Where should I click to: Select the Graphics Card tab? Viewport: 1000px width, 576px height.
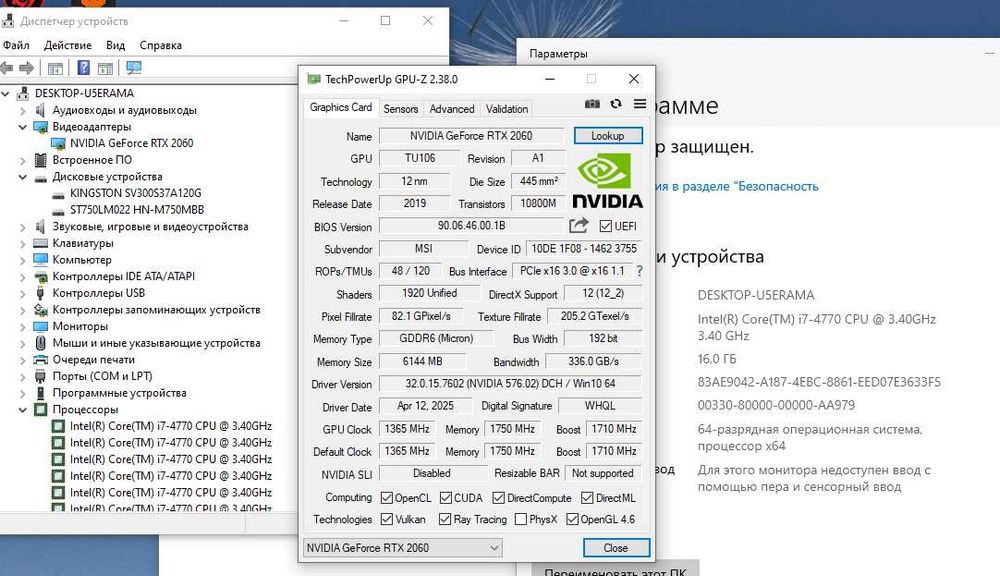(341, 107)
